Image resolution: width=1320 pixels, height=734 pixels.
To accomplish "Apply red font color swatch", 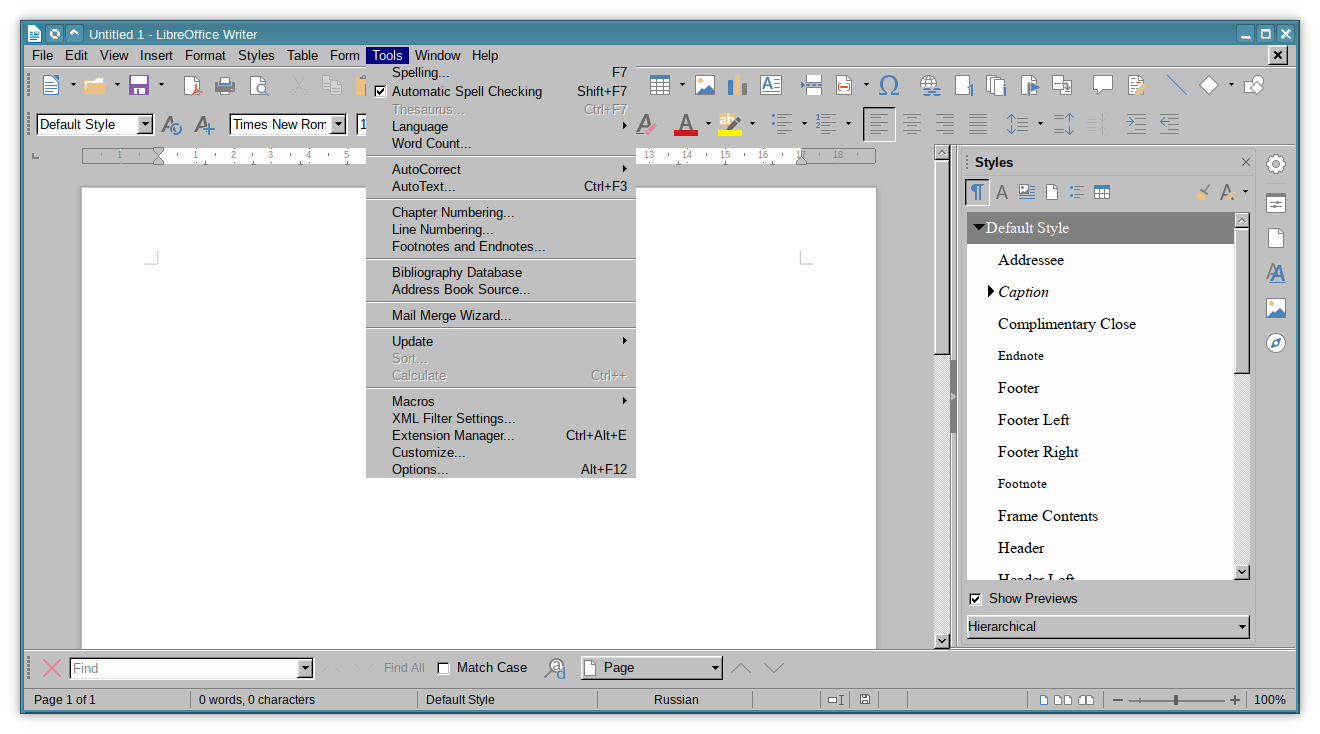I will [x=685, y=124].
